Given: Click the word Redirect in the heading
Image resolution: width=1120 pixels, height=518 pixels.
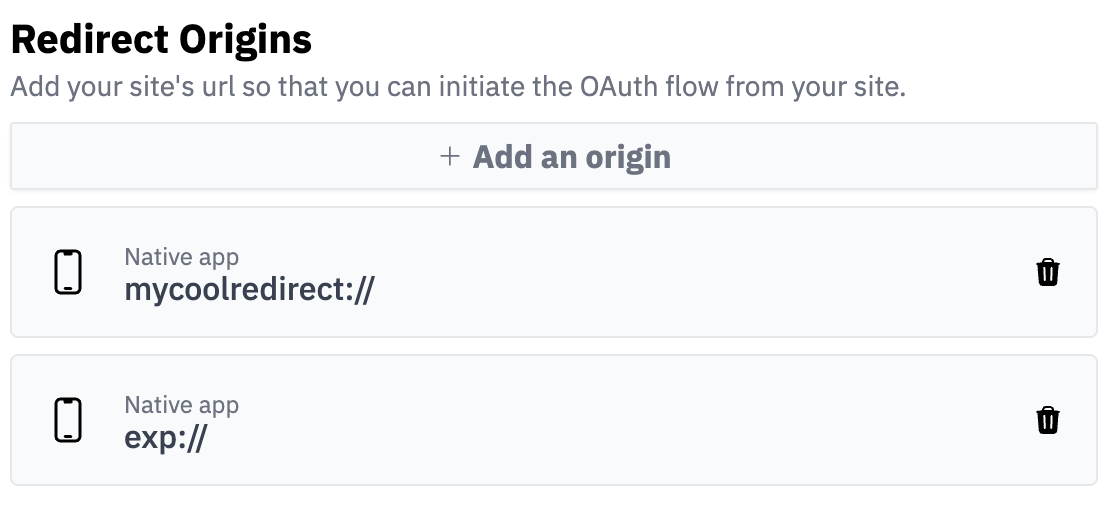Looking at the screenshot, I should tap(90, 40).
